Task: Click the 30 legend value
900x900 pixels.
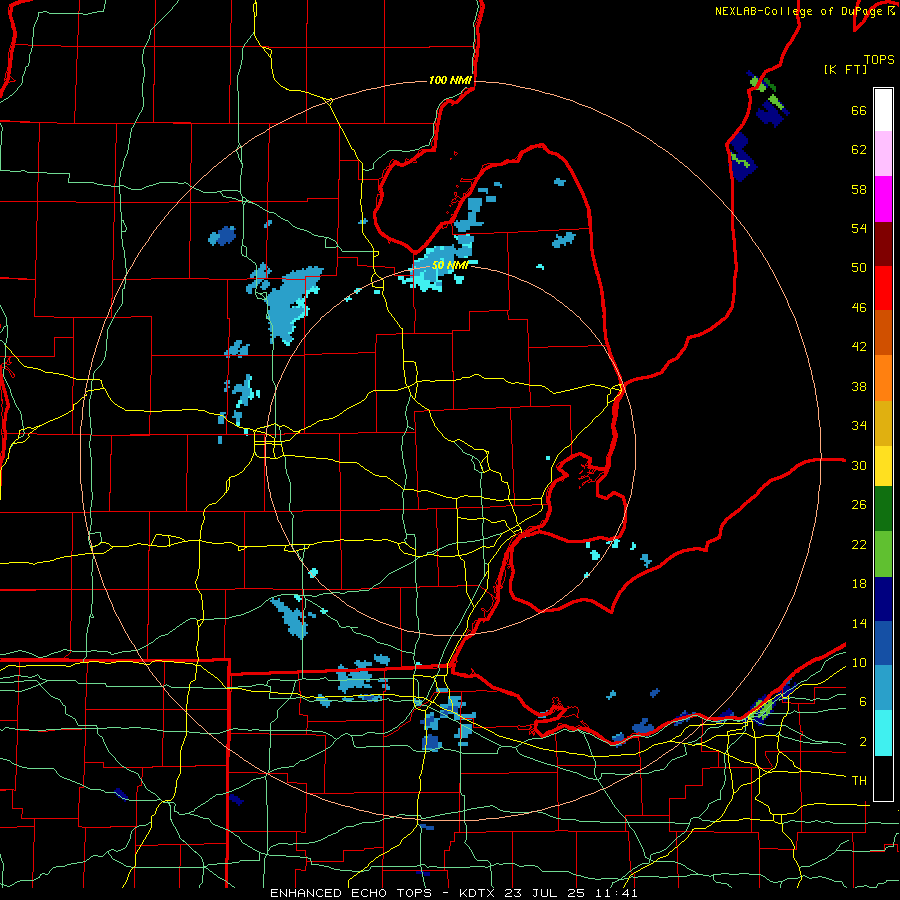Action: (859, 465)
